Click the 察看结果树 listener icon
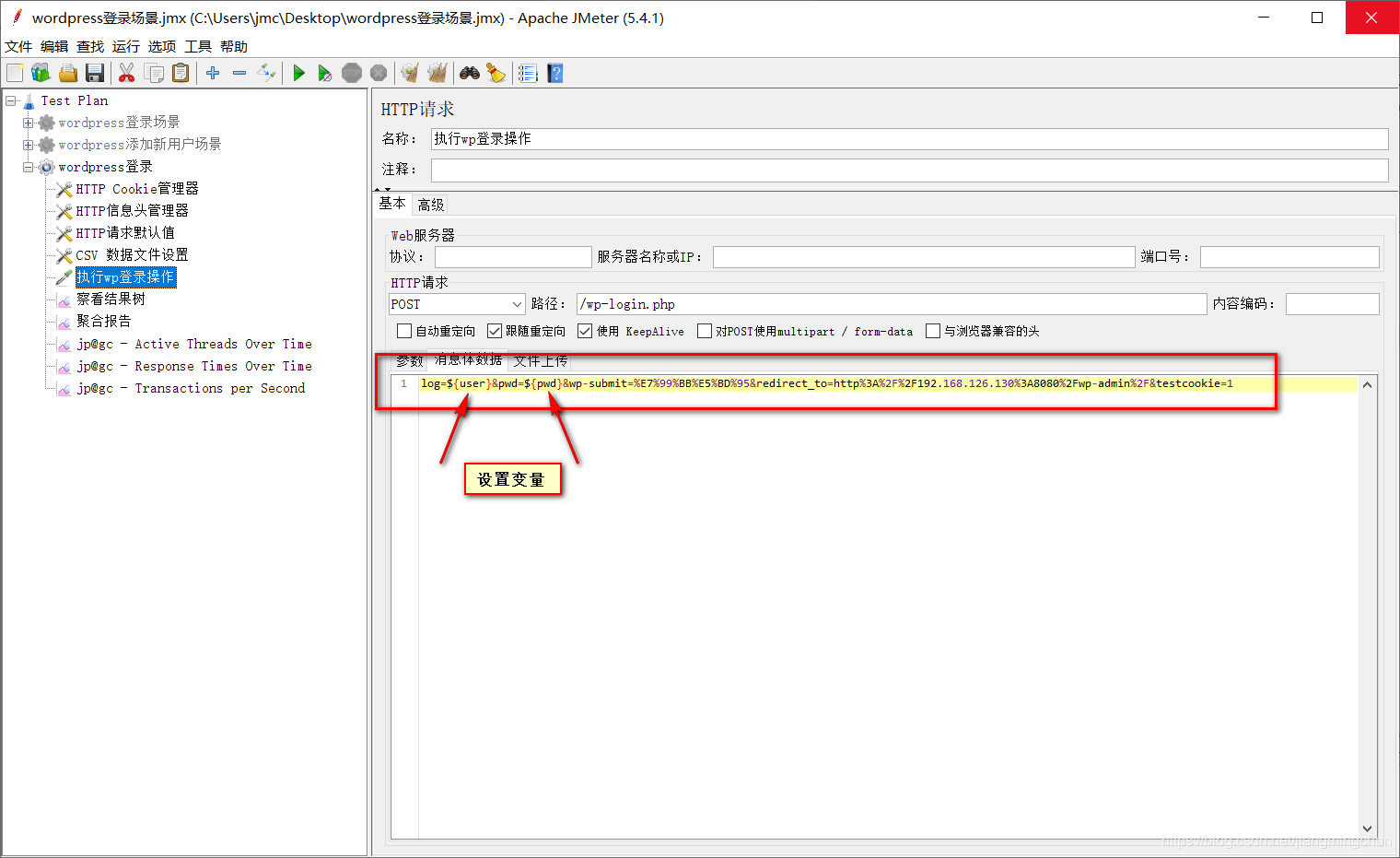 tap(64, 300)
